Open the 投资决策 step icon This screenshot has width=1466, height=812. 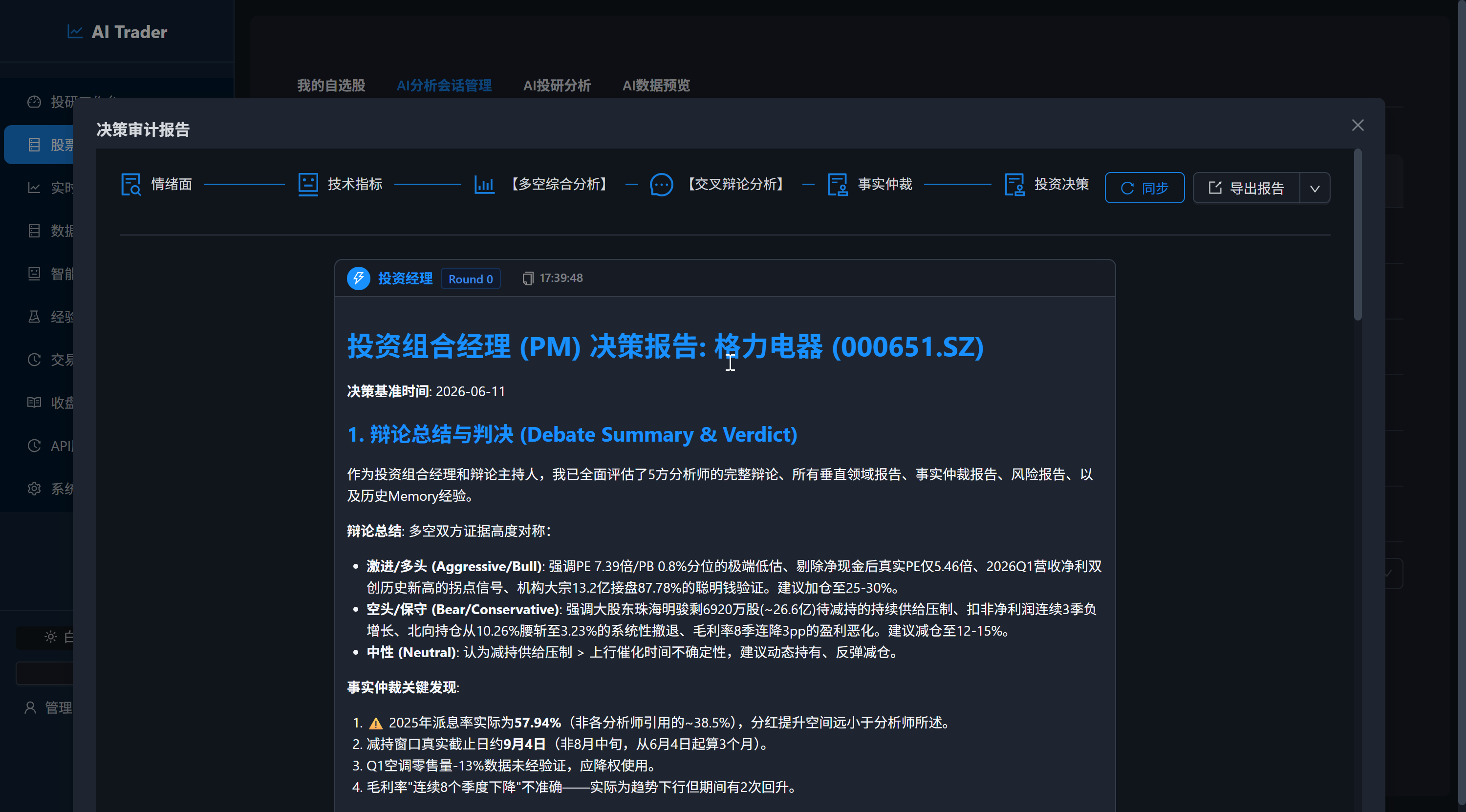(x=1014, y=184)
